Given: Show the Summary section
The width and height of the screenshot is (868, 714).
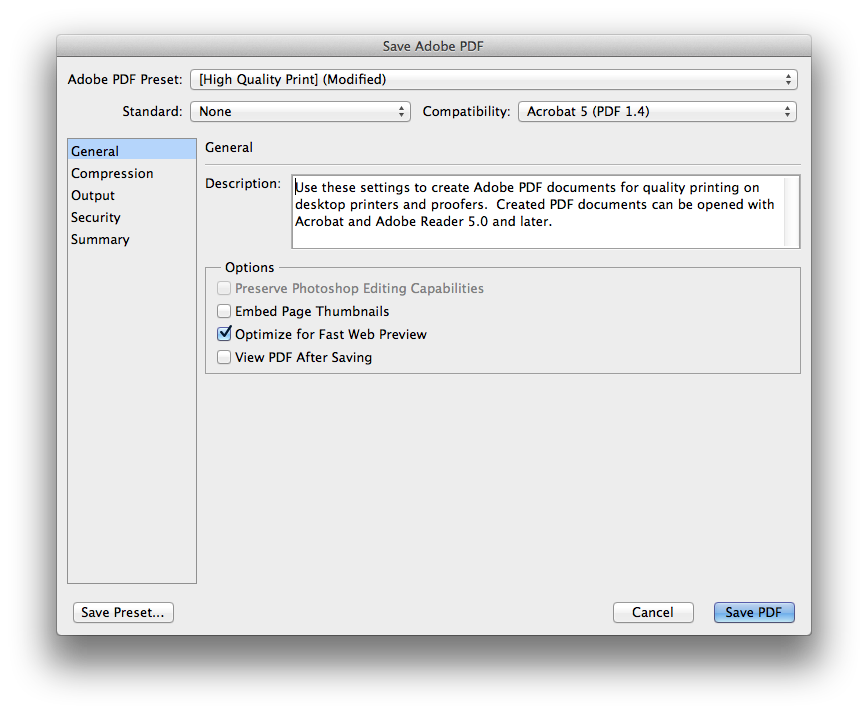Looking at the screenshot, I should (x=100, y=239).
